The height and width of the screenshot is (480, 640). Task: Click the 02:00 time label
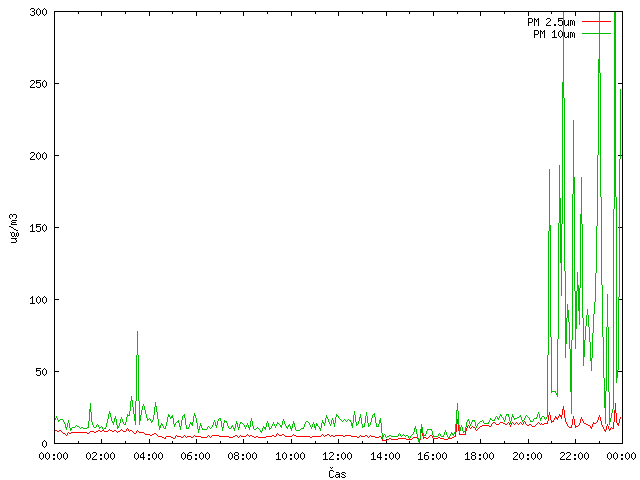100,456
